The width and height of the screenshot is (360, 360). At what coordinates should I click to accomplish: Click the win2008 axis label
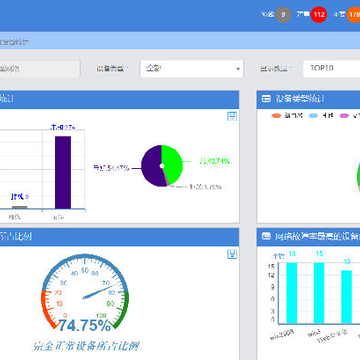(x=282, y=335)
